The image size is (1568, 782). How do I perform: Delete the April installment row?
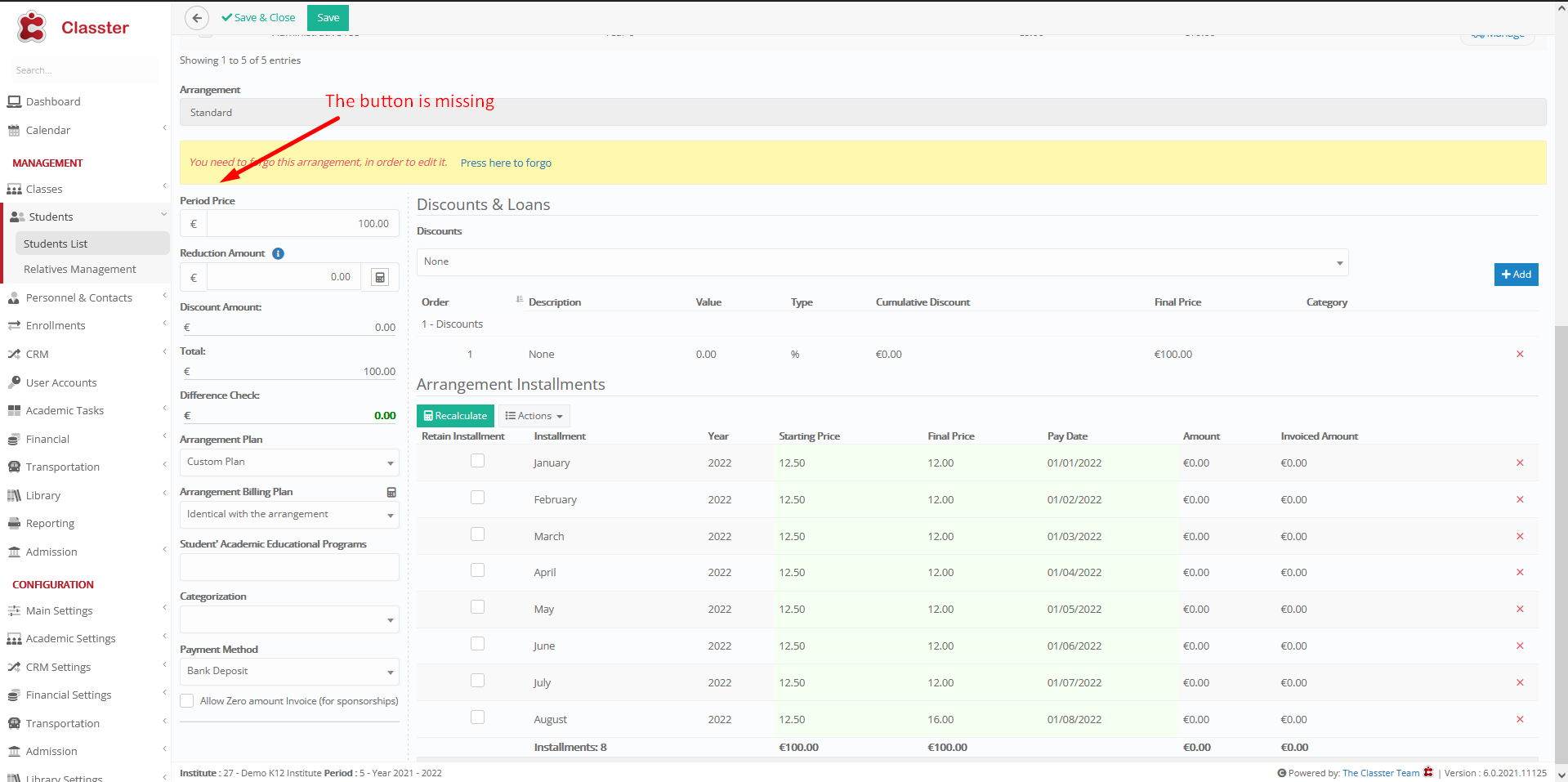(1520, 572)
